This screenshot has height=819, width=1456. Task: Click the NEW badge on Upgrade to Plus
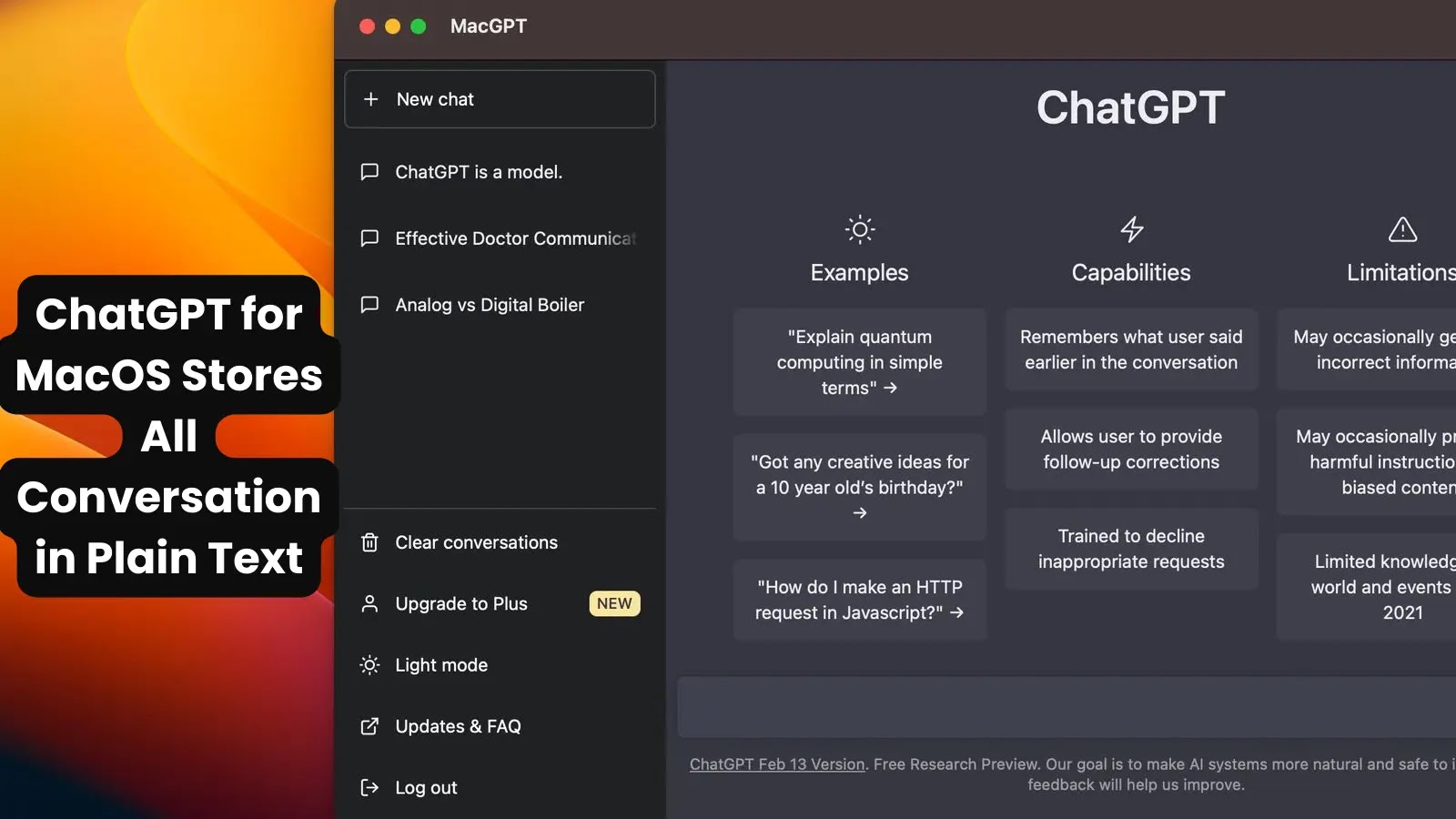coord(614,603)
